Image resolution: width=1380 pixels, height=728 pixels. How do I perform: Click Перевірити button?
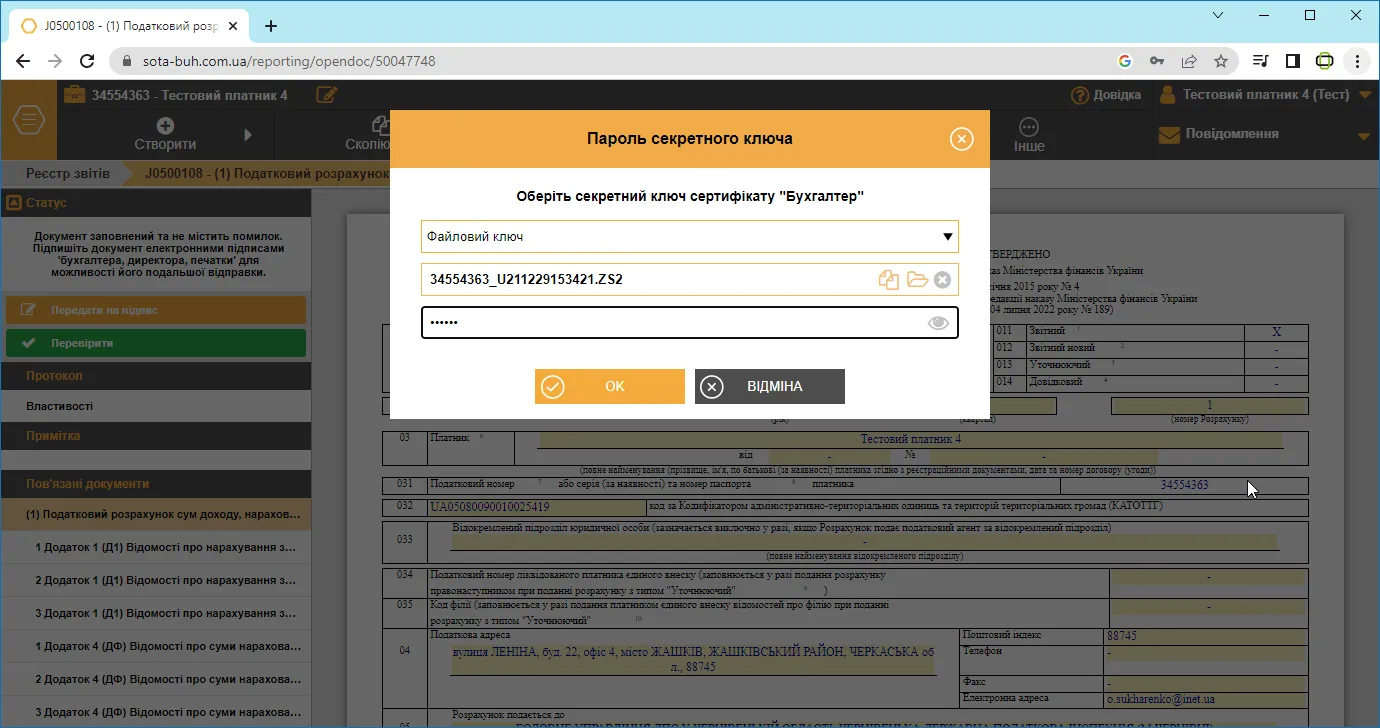[x=156, y=343]
